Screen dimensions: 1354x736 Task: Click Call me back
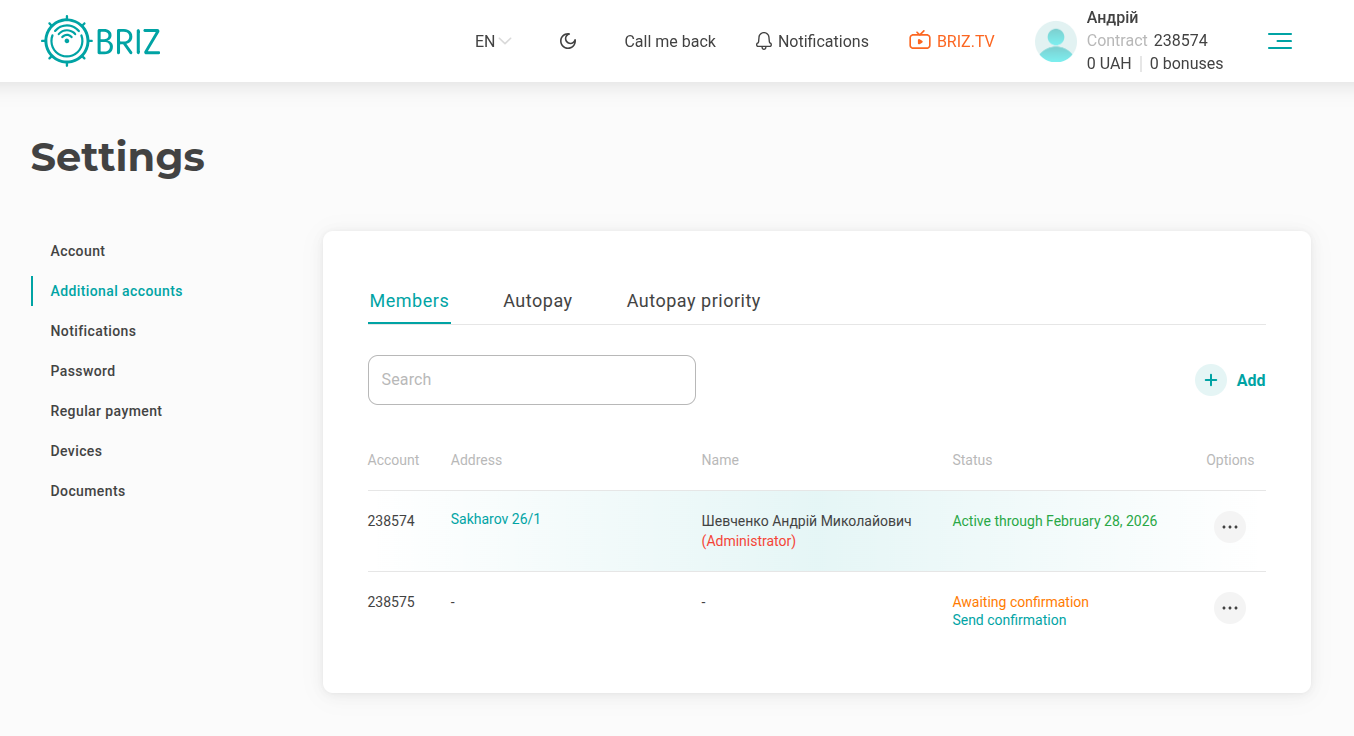670,41
